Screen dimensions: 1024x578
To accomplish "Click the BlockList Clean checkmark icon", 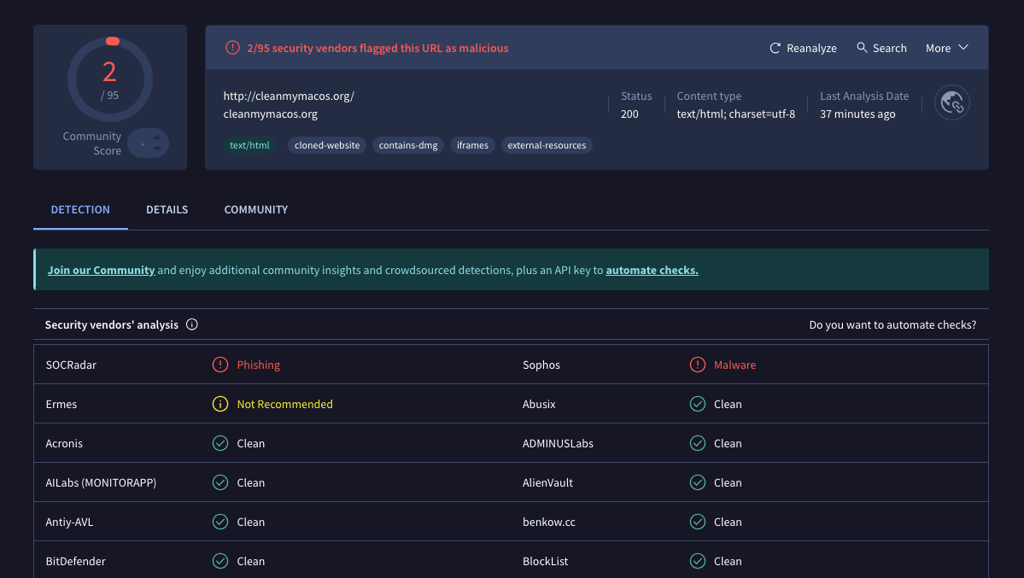I will click(697, 561).
